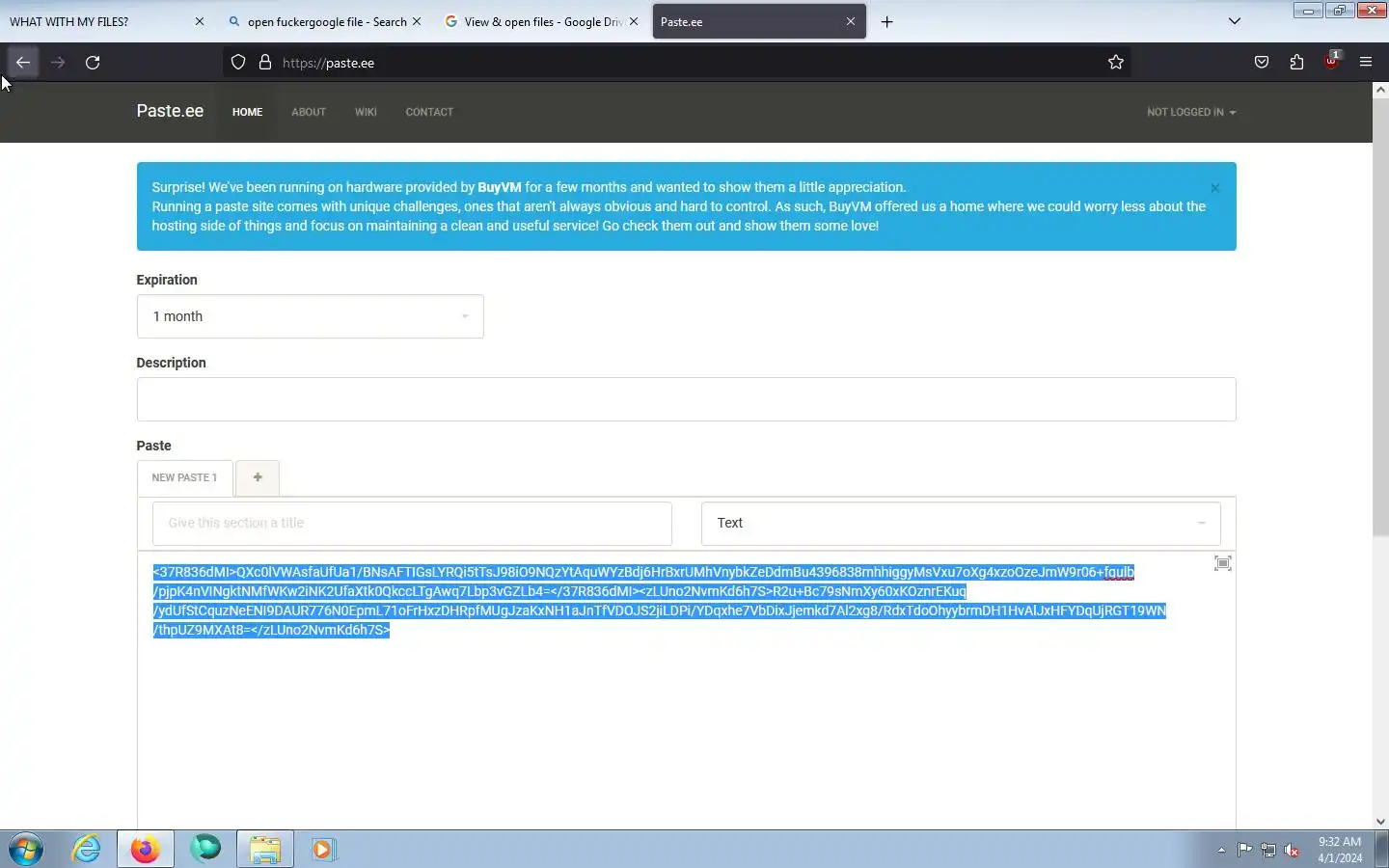Click the network tray icon
The width and height of the screenshot is (1389, 868).
tap(1268, 850)
